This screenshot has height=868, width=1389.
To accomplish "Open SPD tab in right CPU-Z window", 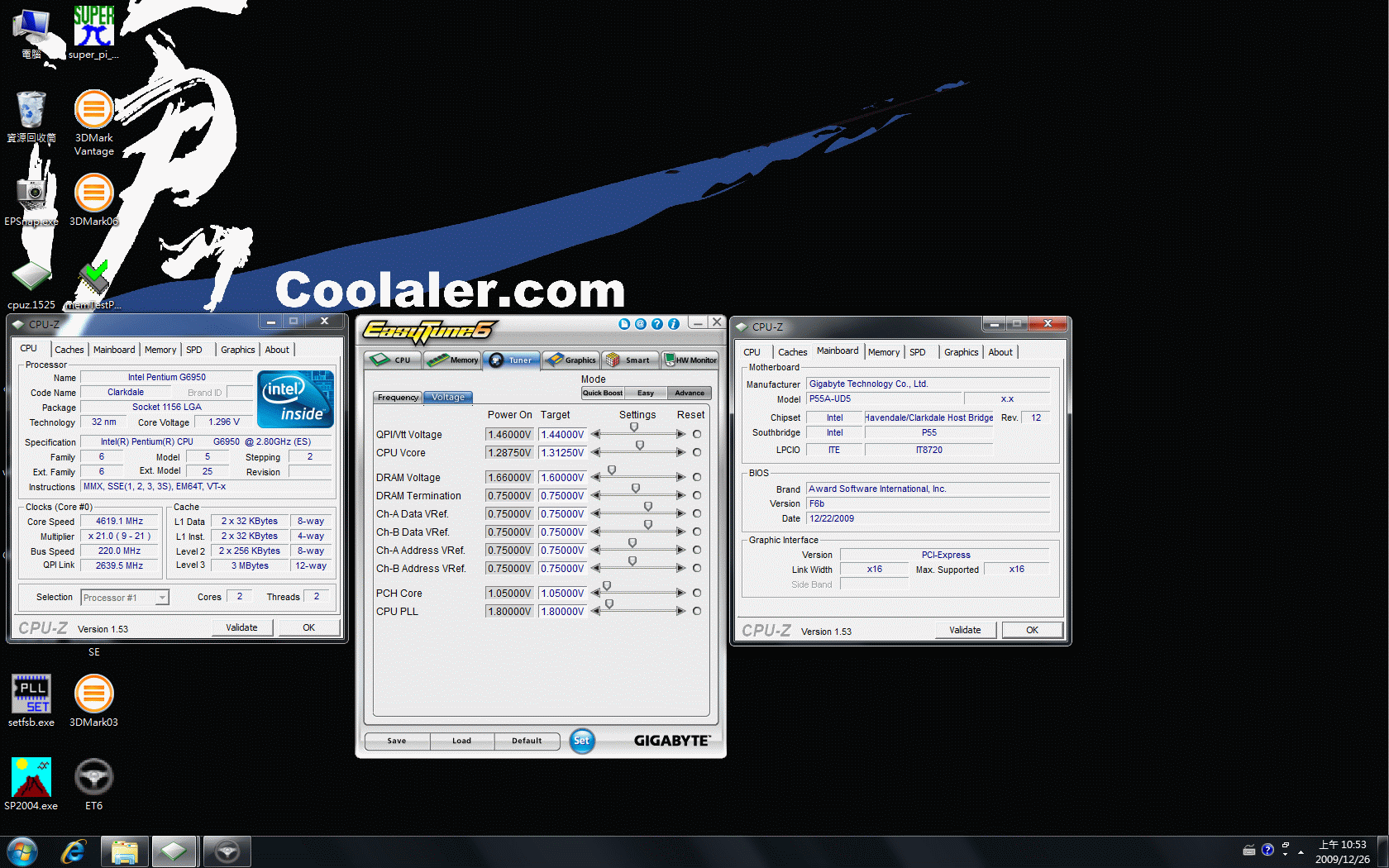I will (918, 352).
